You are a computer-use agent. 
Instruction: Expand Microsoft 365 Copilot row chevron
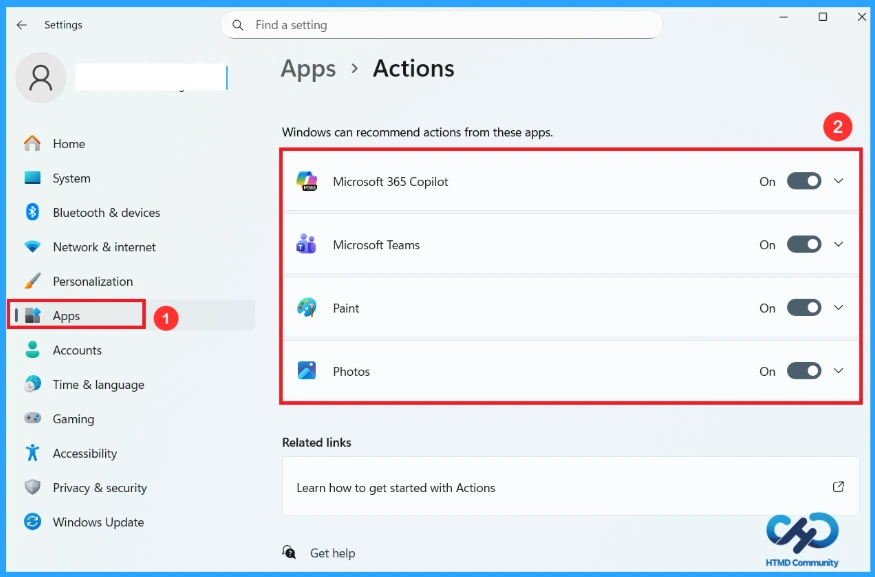(838, 181)
